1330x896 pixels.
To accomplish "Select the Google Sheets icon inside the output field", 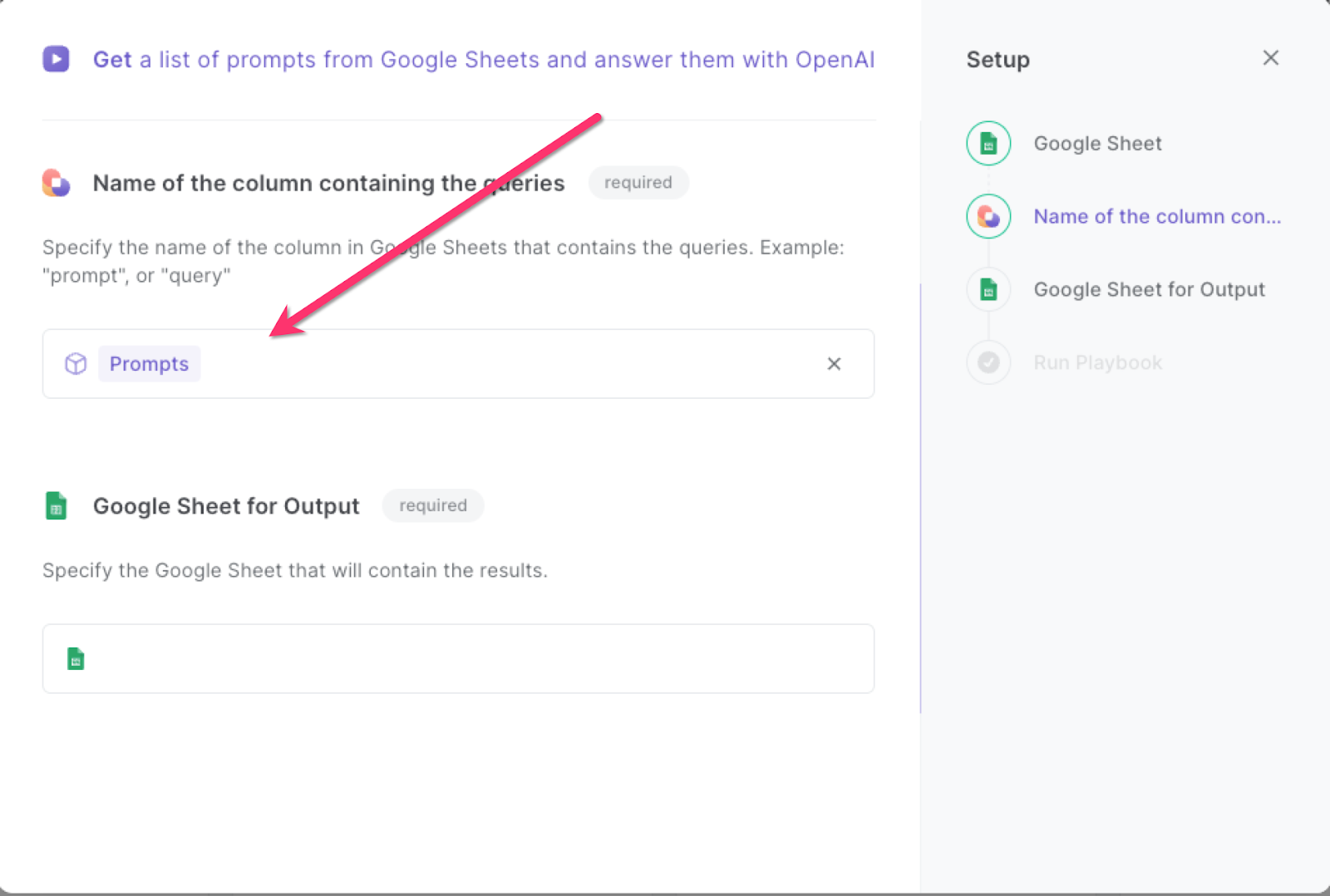I will [76, 658].
